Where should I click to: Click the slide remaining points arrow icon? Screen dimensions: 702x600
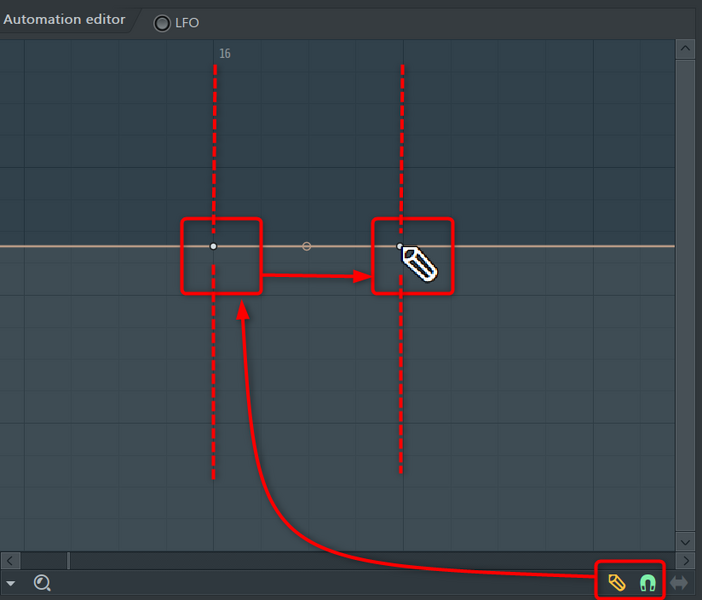pyautogui.click(x=680, y=582)
